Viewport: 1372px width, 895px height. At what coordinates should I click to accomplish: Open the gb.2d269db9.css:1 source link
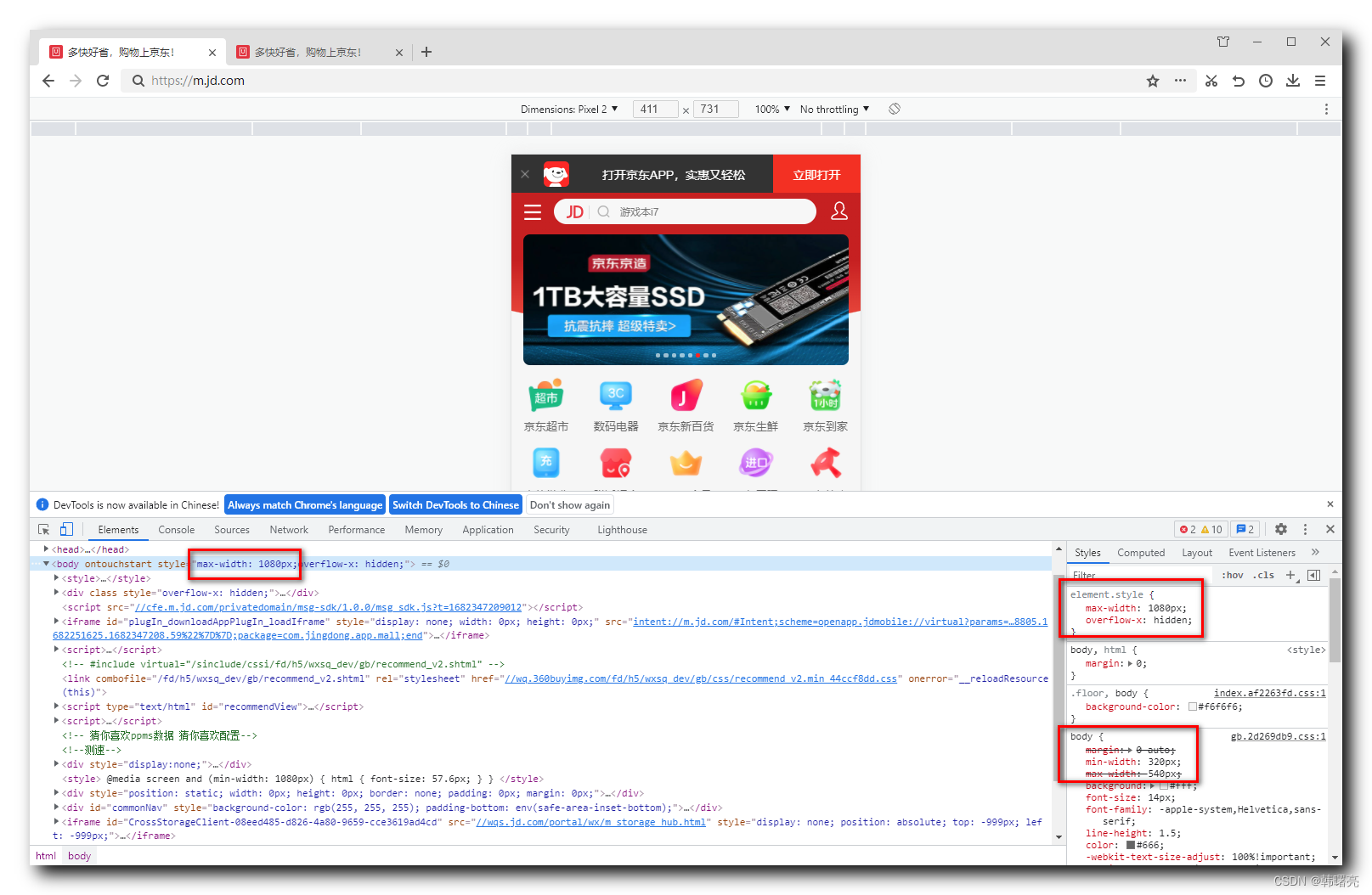[1278, 736]
